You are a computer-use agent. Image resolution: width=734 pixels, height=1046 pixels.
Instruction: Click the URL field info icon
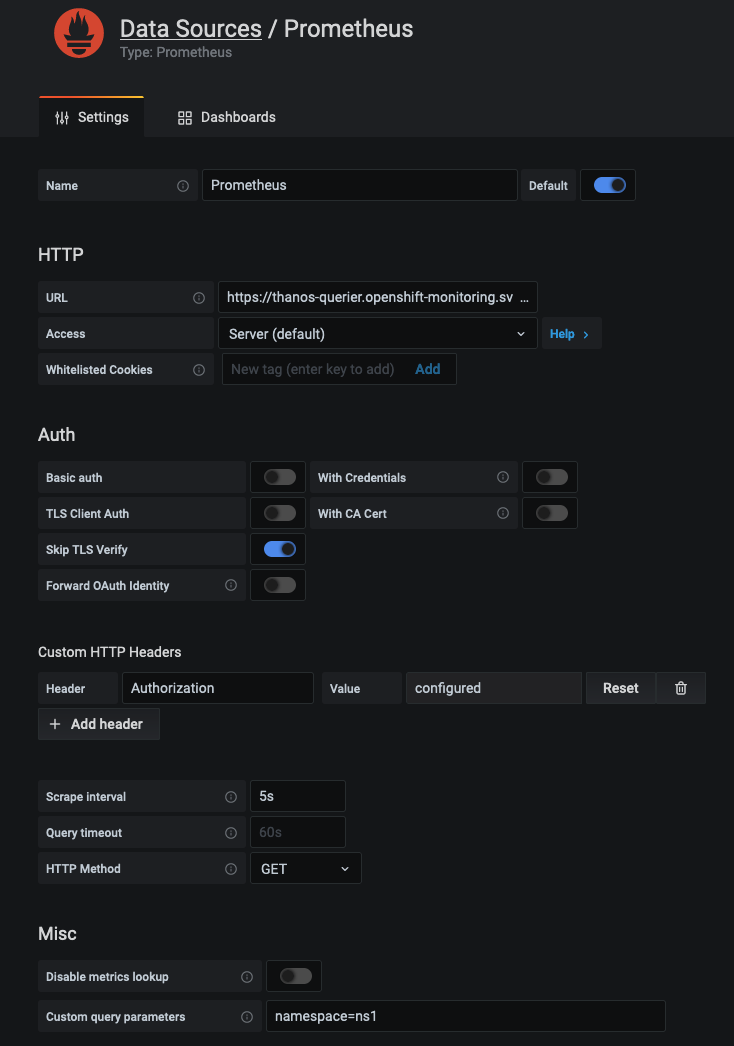(199, 298)
